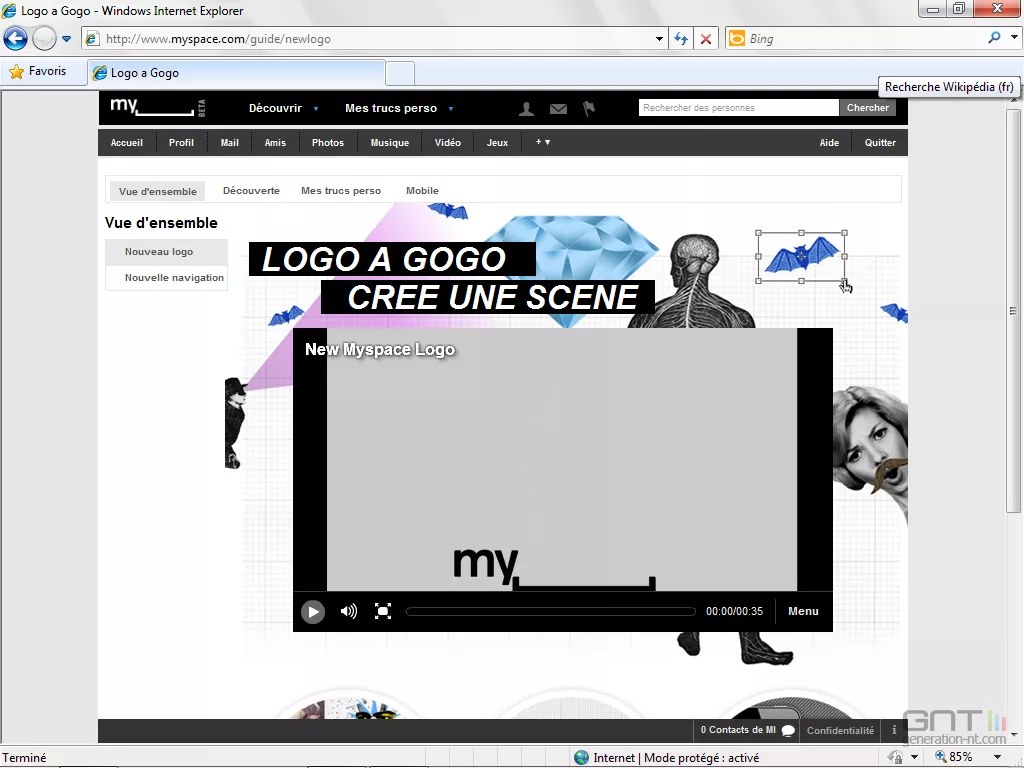Click the Chercher button

click(867, 108)
